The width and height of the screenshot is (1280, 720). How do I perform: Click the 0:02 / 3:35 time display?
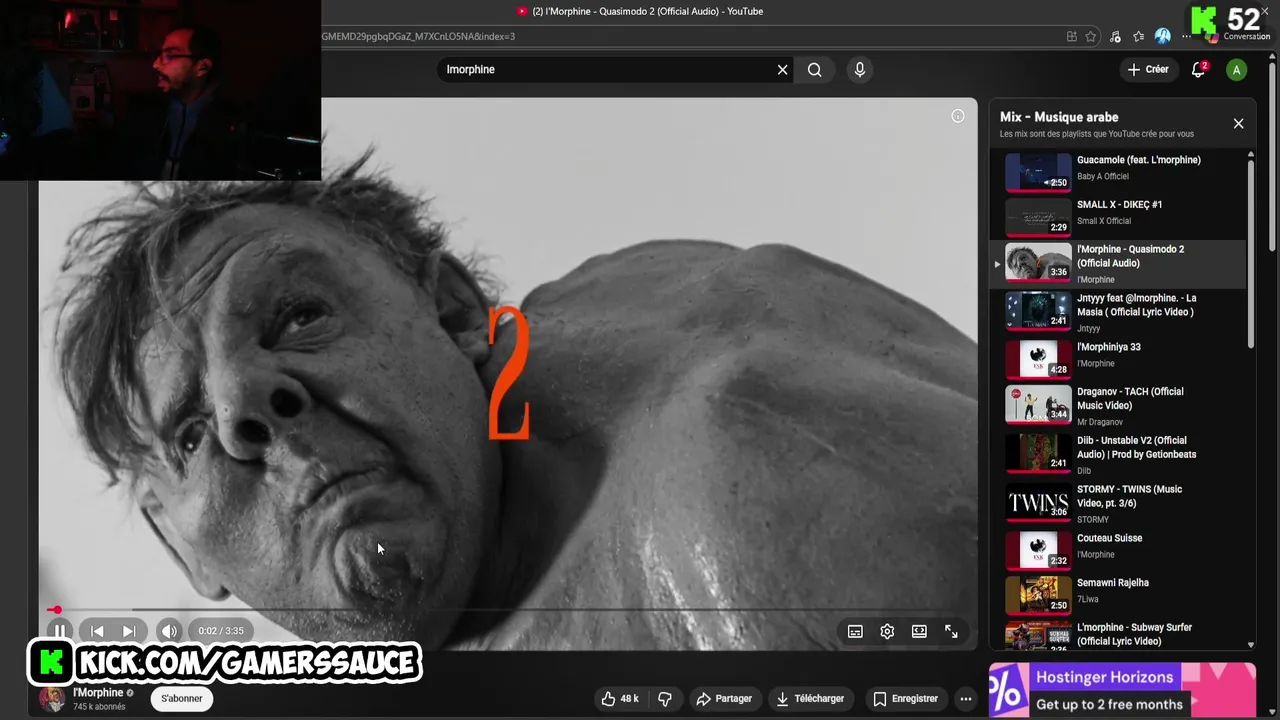[x=221, y=631]
